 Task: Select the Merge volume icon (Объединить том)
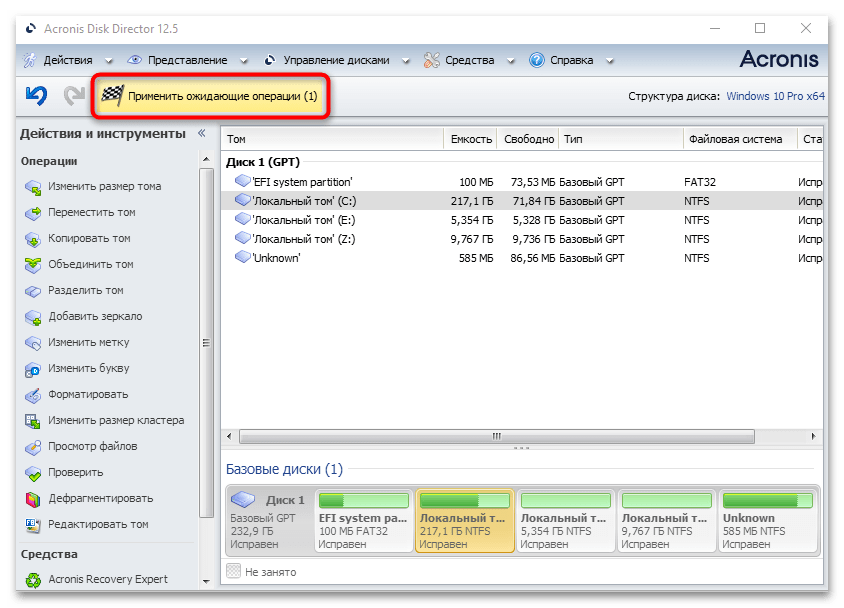pos(33,265)
